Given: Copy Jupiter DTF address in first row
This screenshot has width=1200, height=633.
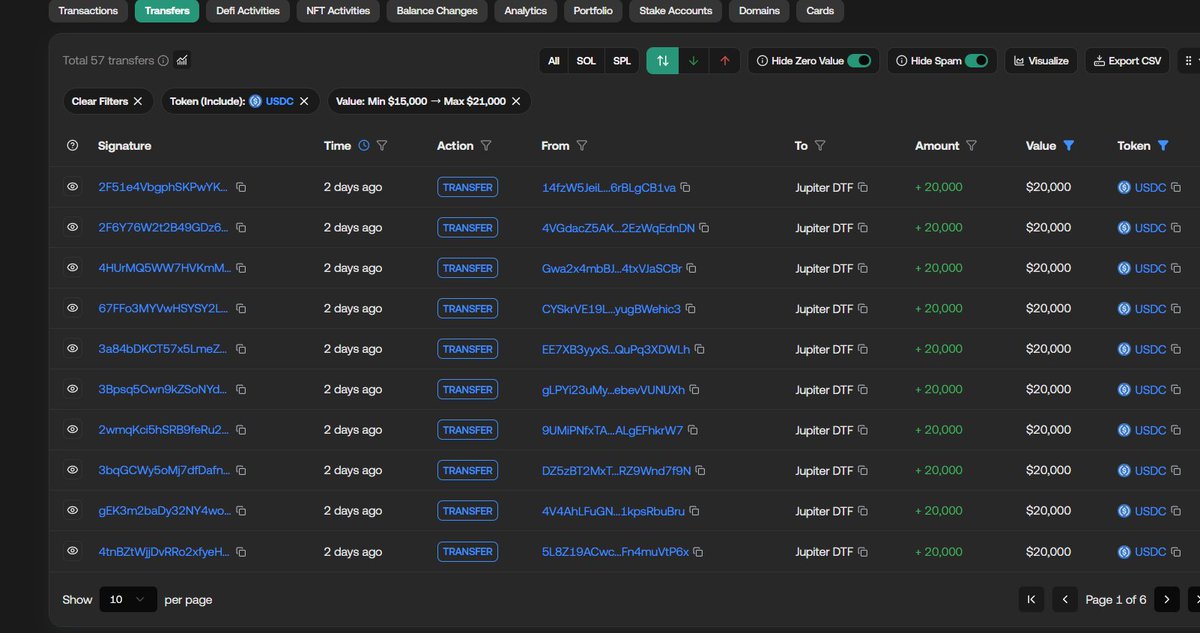Looking at the screenshot, I should point(863,187).
